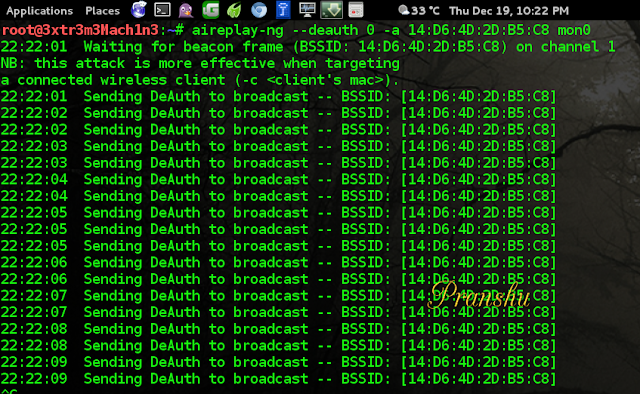Open the desktop recorder icon with red dot

(356, 10)
